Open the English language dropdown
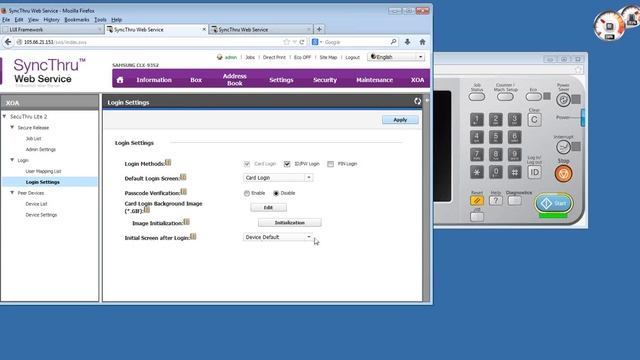640x360 pixels. pos(396,57)
